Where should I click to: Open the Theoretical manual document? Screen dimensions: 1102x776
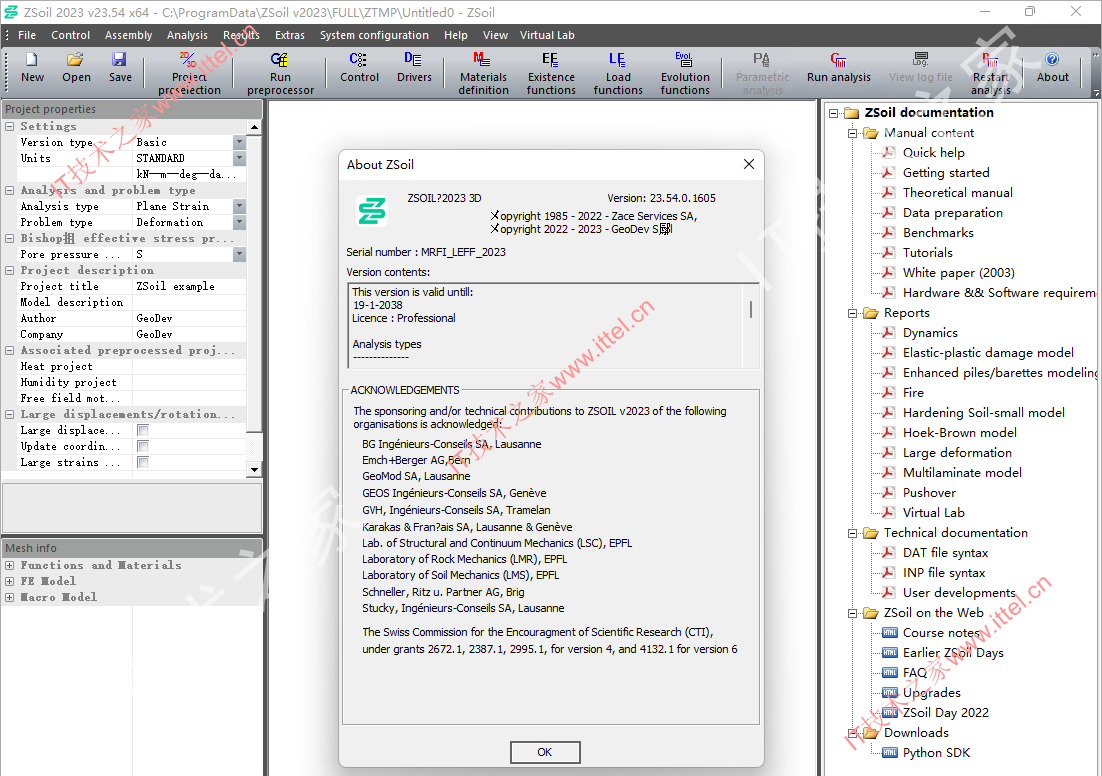click(957, 193)
